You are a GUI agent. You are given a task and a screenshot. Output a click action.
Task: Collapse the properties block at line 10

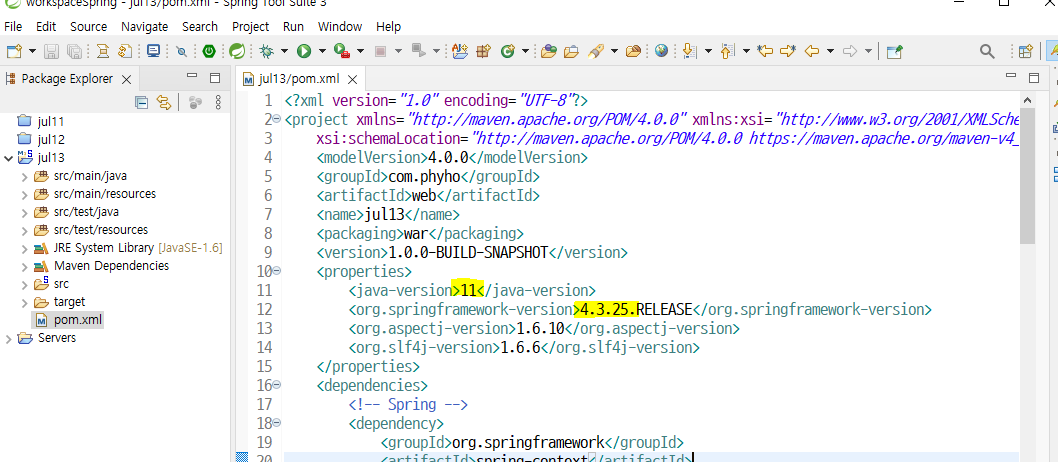click(277, 271)
